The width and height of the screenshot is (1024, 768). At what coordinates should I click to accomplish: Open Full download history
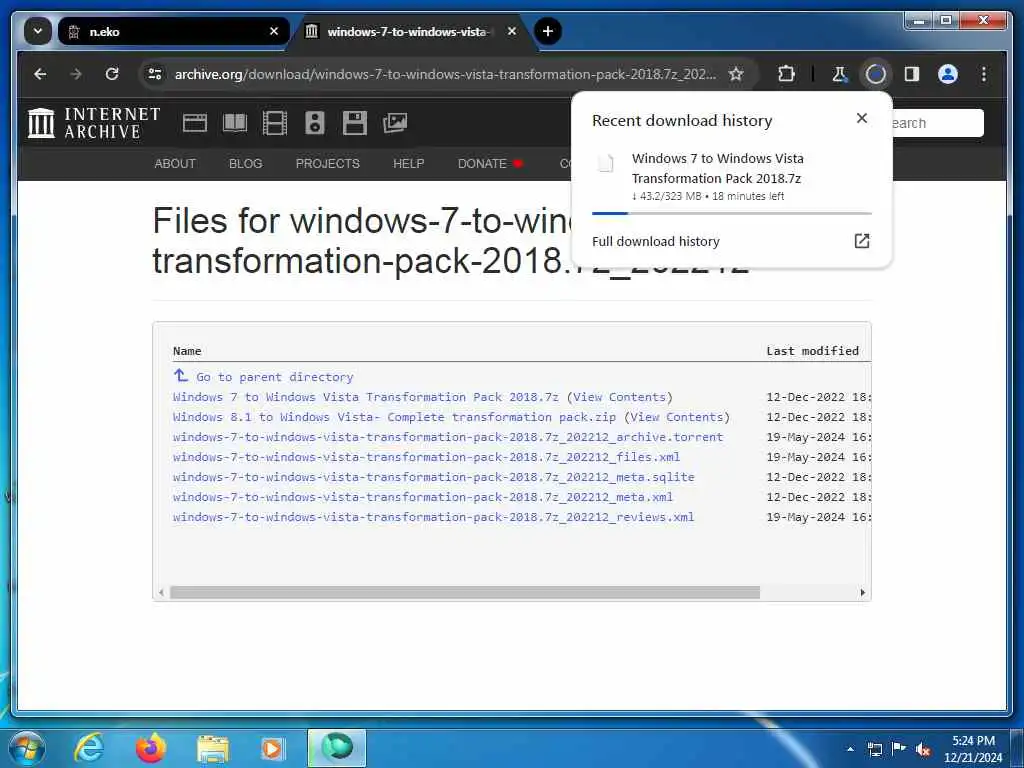point(656,242)
